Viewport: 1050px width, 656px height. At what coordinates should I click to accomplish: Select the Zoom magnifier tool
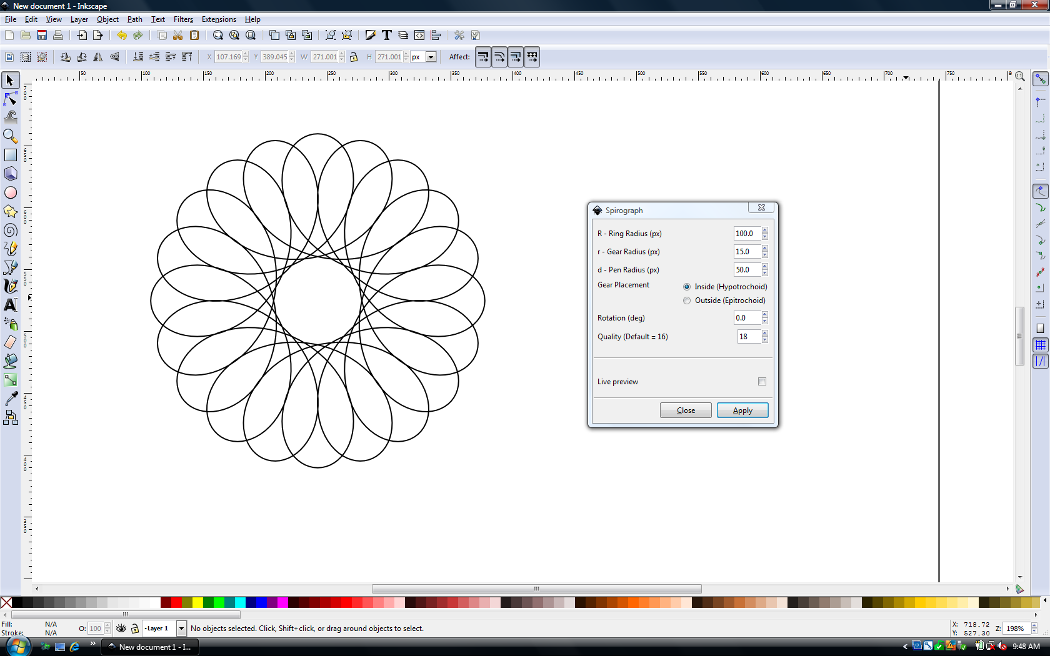pos(10,136)
